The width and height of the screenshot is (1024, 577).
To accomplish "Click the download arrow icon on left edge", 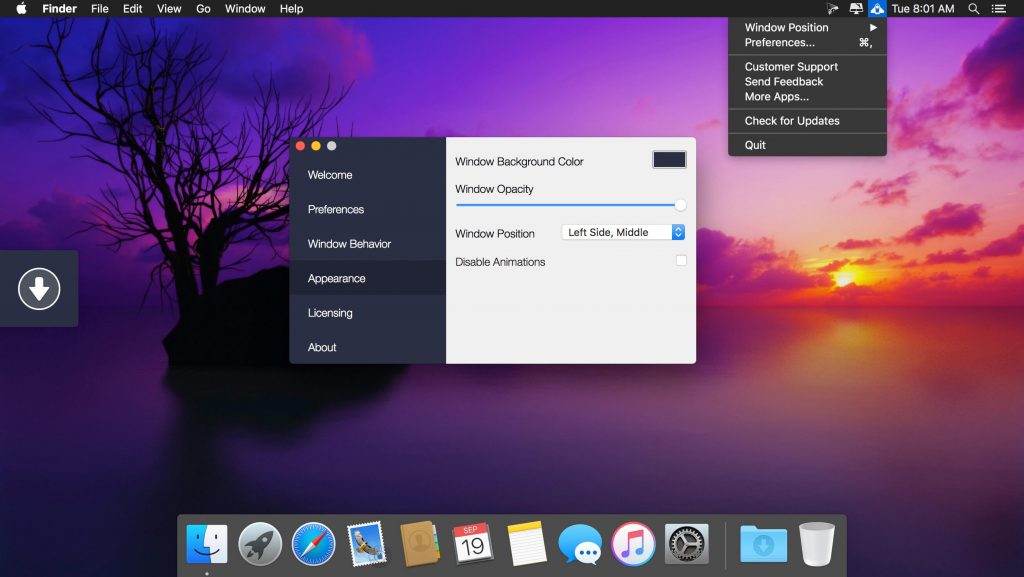I will 39,289.
